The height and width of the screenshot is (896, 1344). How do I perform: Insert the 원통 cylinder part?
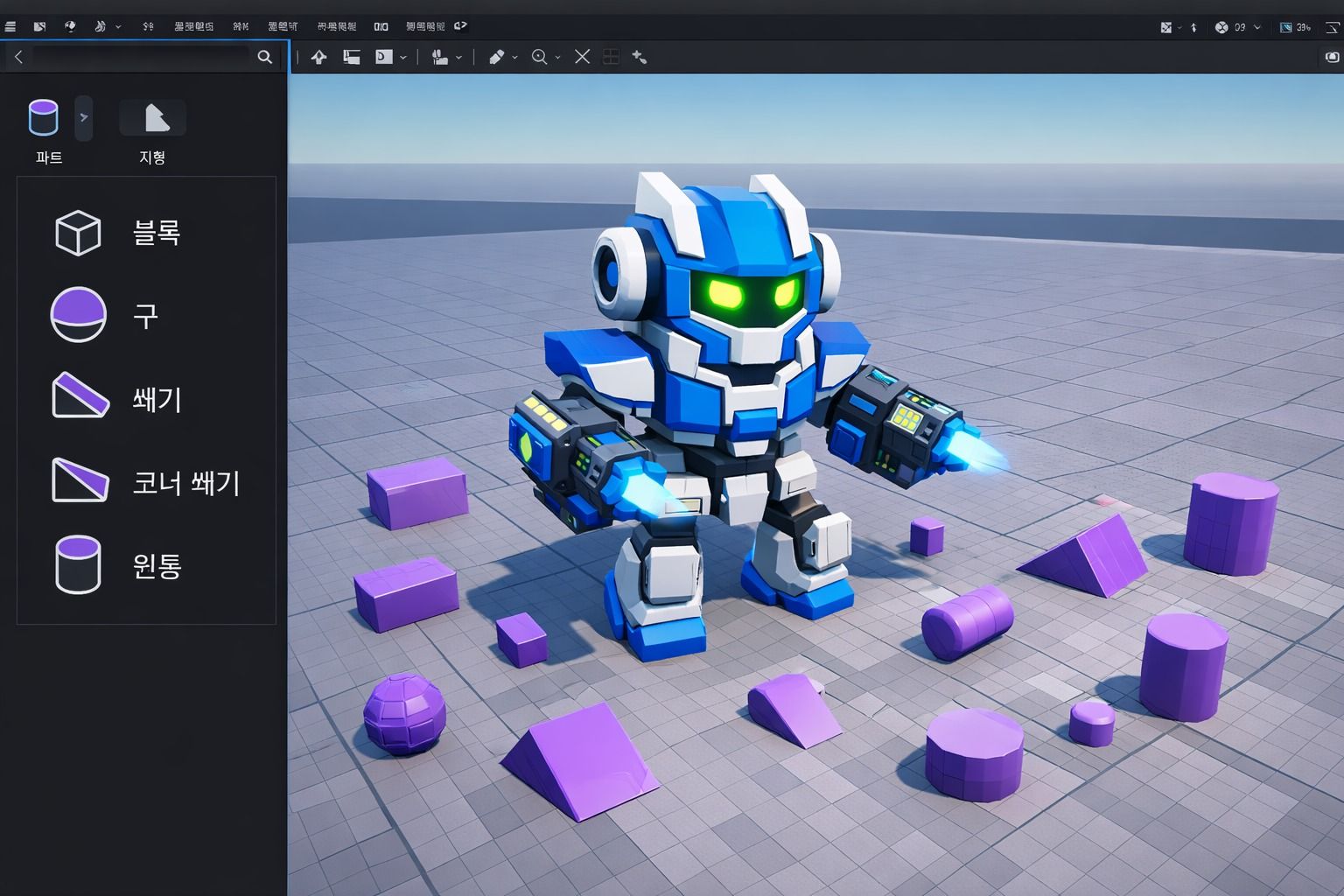[118, 565]
